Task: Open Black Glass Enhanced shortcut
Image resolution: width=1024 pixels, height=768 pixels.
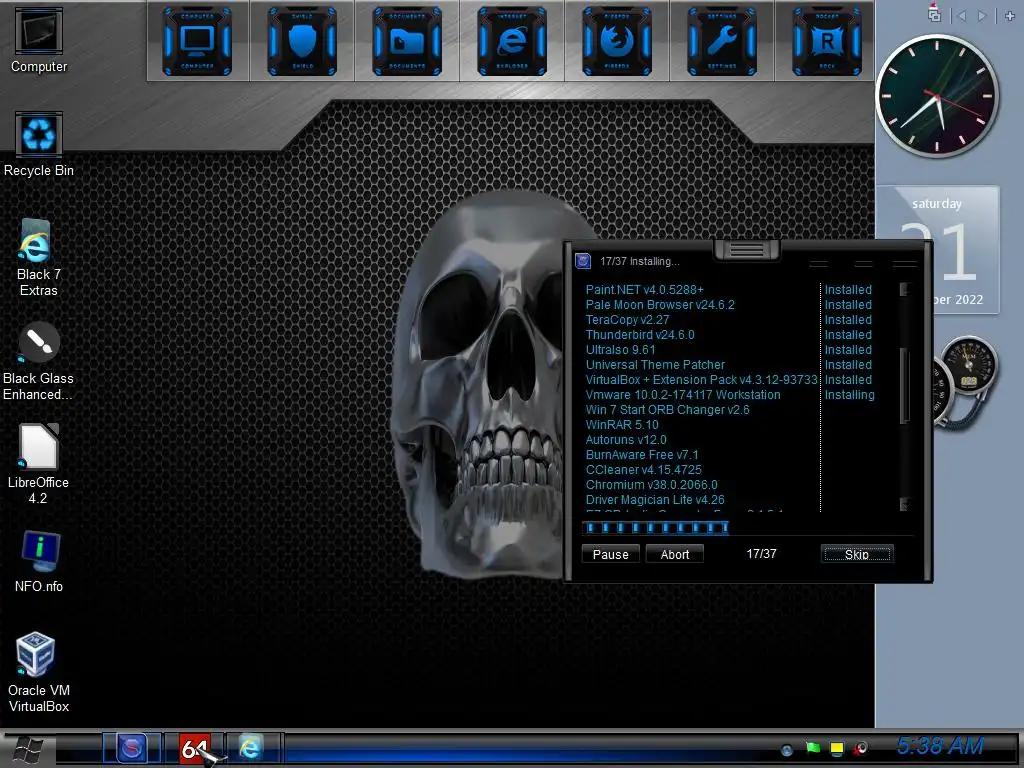Action: (x=38, y=361)
